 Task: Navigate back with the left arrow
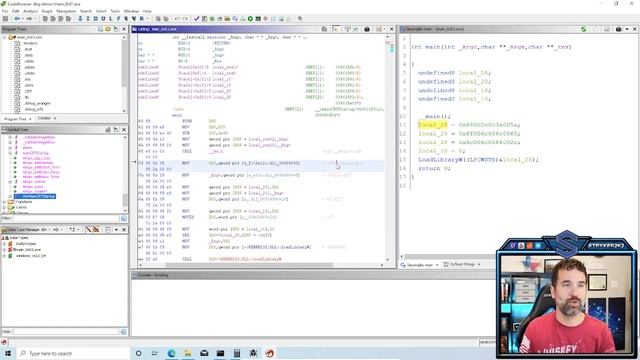pyautogui.click(x=17, y=19)
